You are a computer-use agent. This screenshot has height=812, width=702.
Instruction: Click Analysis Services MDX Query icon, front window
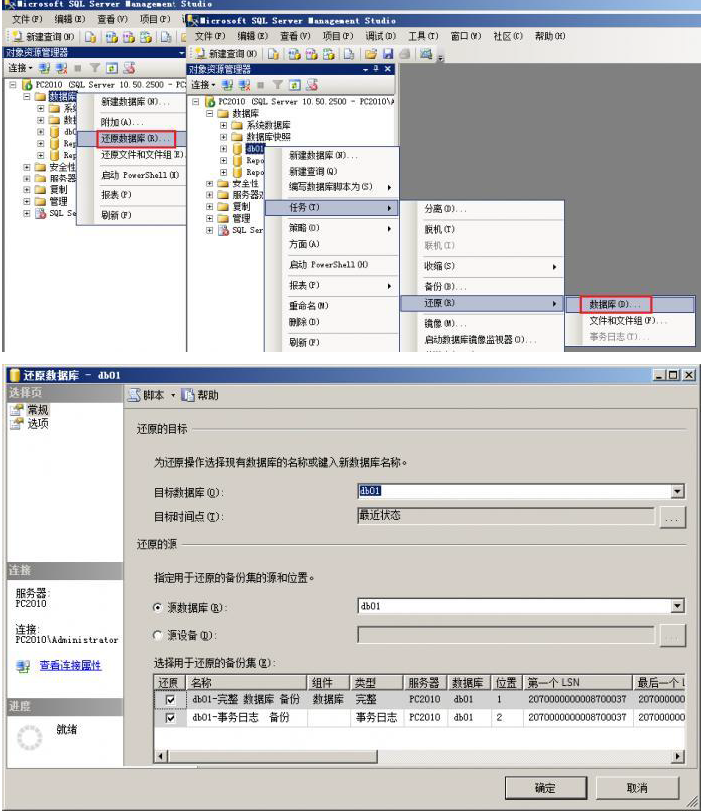295,54
